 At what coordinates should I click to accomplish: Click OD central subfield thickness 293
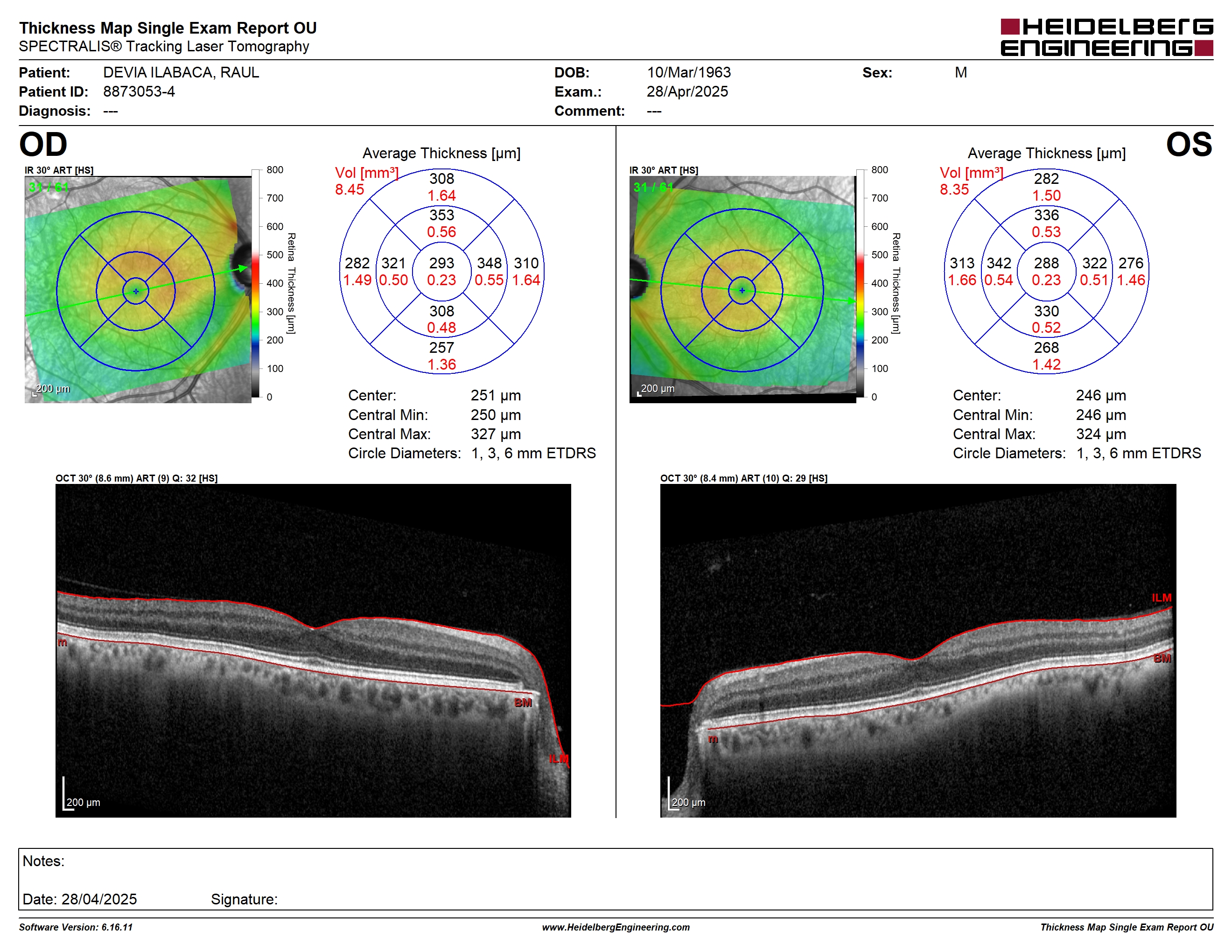point(441,263)
